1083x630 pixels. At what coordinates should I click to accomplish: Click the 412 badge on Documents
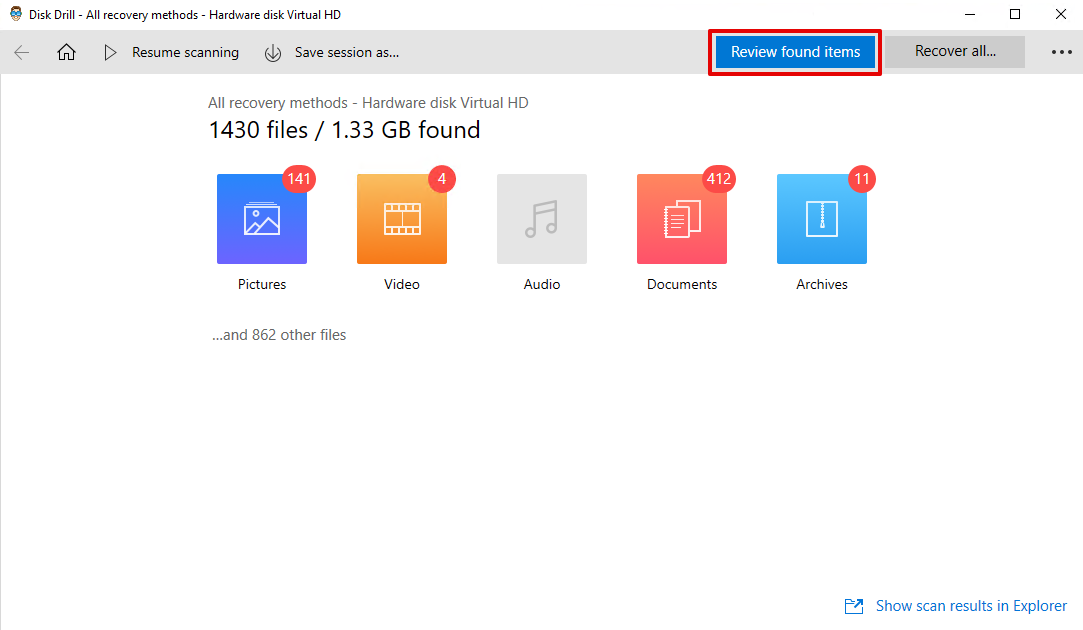[719, 180]
